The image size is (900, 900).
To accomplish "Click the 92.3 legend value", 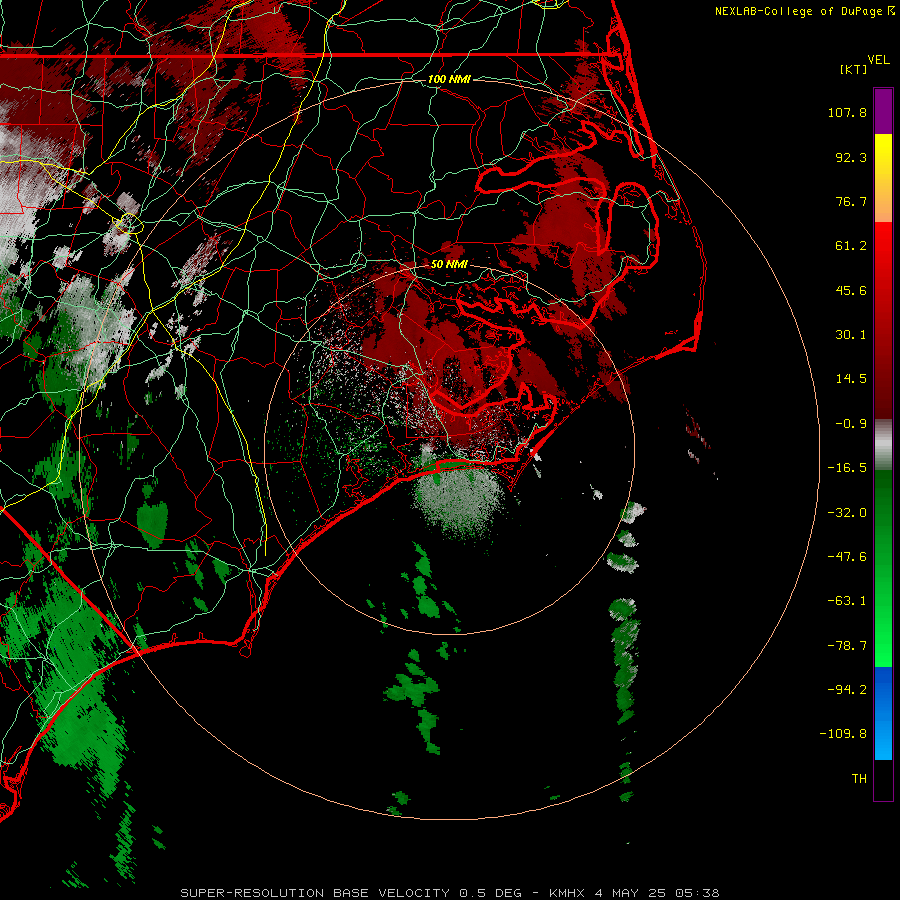I will [851, 157].
